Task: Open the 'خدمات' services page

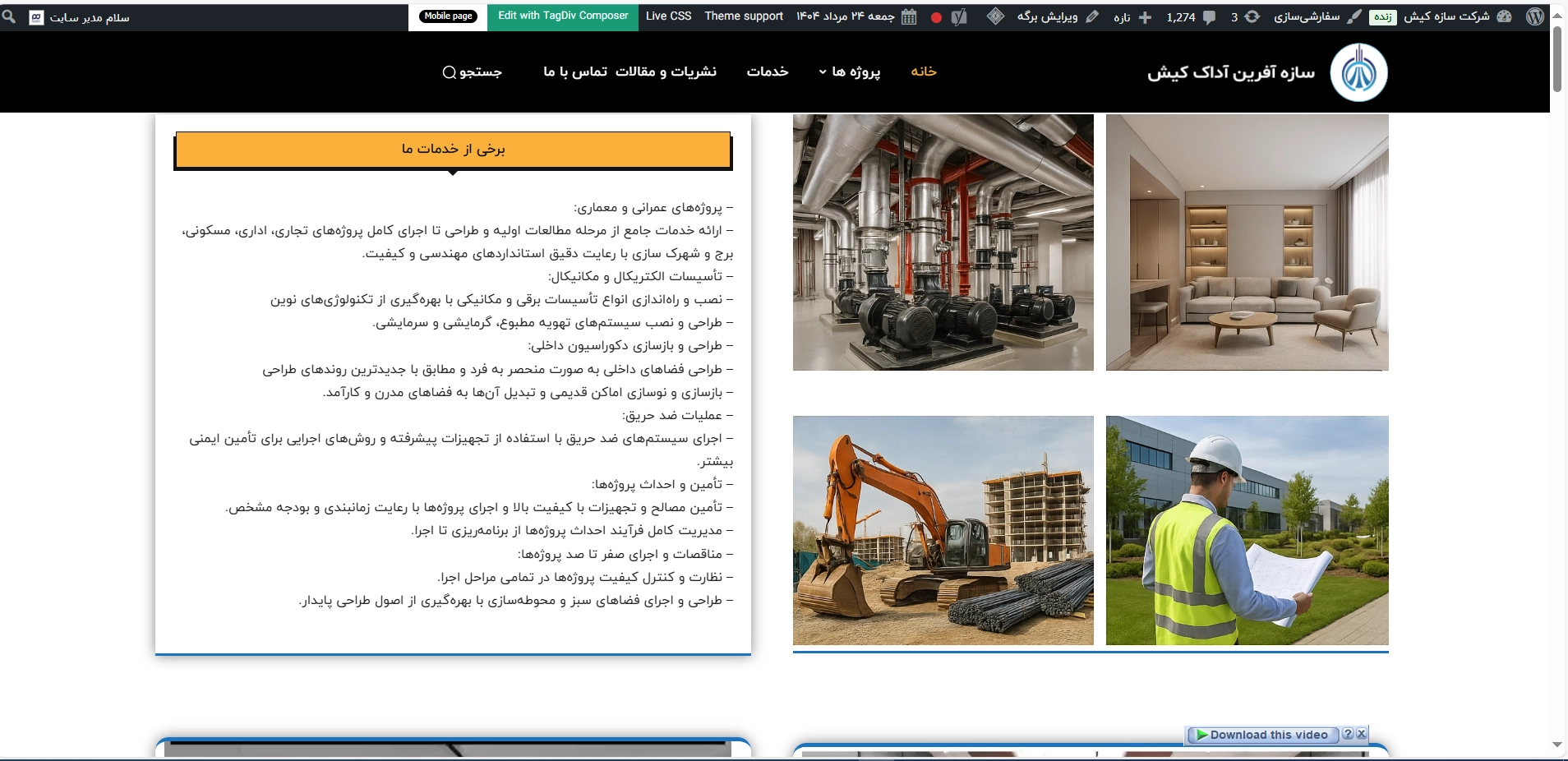Action: click(x=768, y=71)
